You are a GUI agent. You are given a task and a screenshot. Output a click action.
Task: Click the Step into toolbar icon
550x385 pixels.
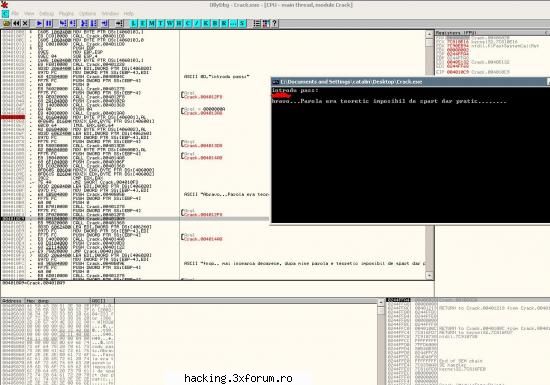[63, 23]
